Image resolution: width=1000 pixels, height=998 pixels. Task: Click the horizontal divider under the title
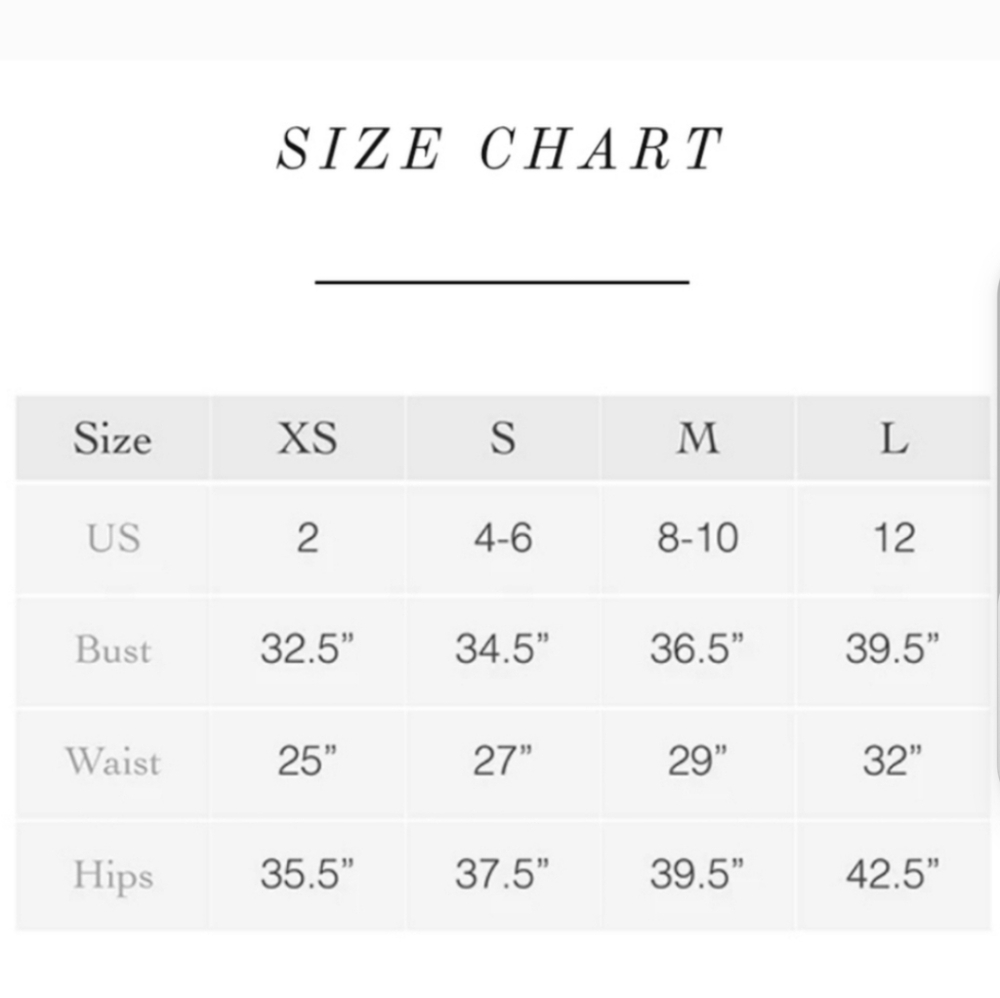tap(502, 281)
